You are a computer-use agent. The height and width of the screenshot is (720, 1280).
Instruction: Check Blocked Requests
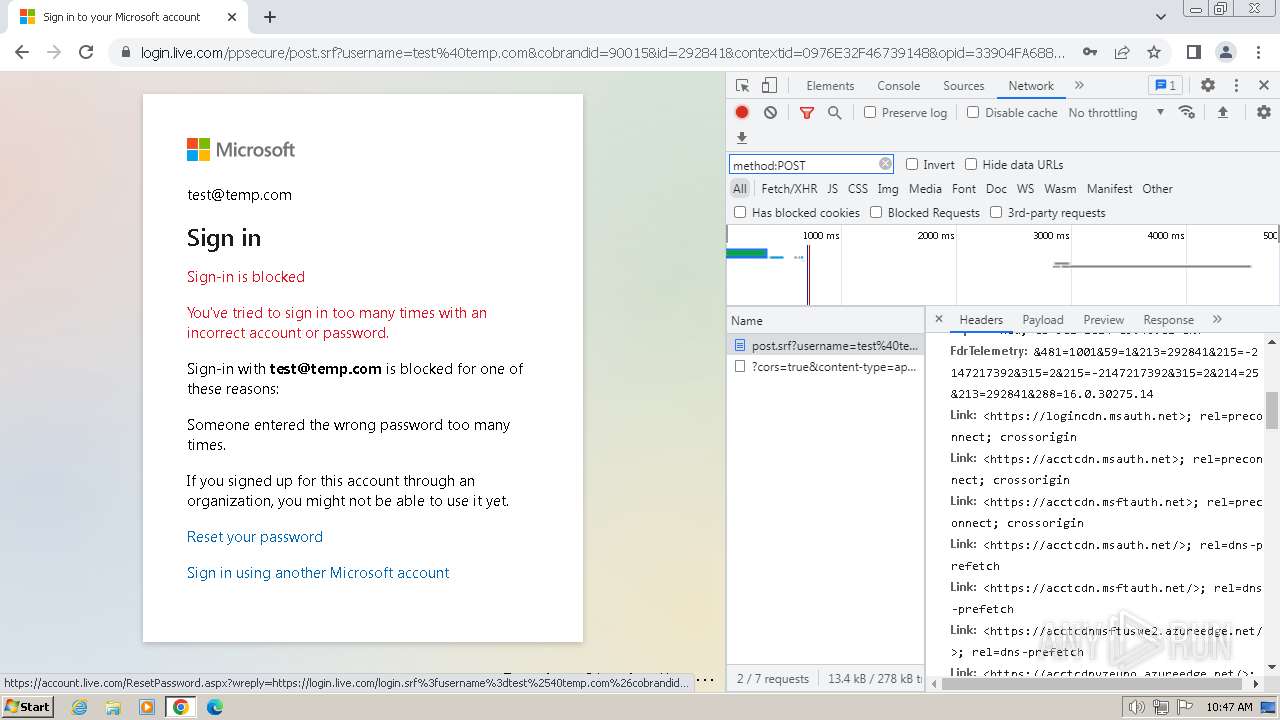[x=876, y=213]
